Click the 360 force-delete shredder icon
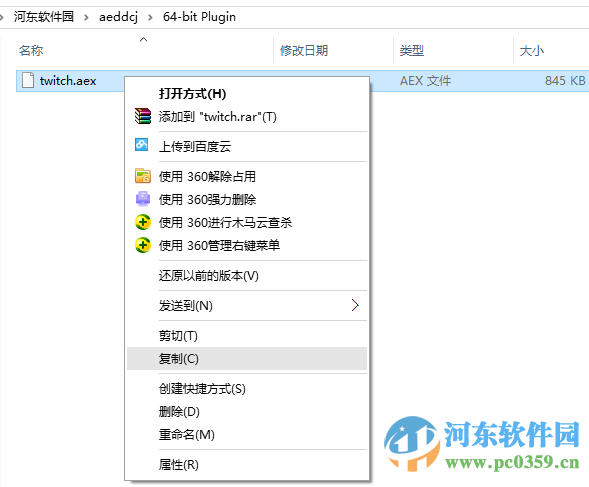The height and width of the screenshot is (487, 589). pos(143,199)
